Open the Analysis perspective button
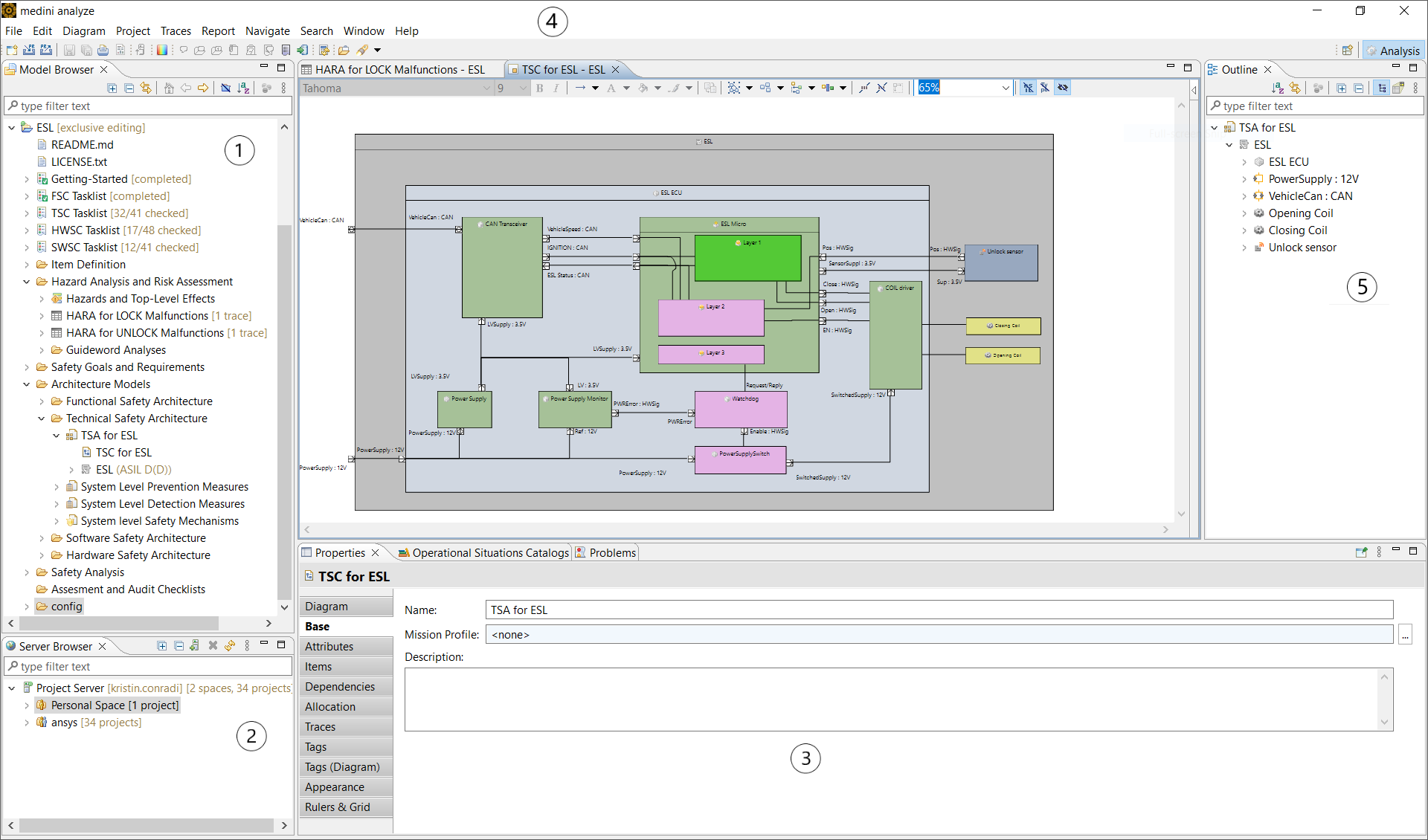 (x=1393, y=51)
